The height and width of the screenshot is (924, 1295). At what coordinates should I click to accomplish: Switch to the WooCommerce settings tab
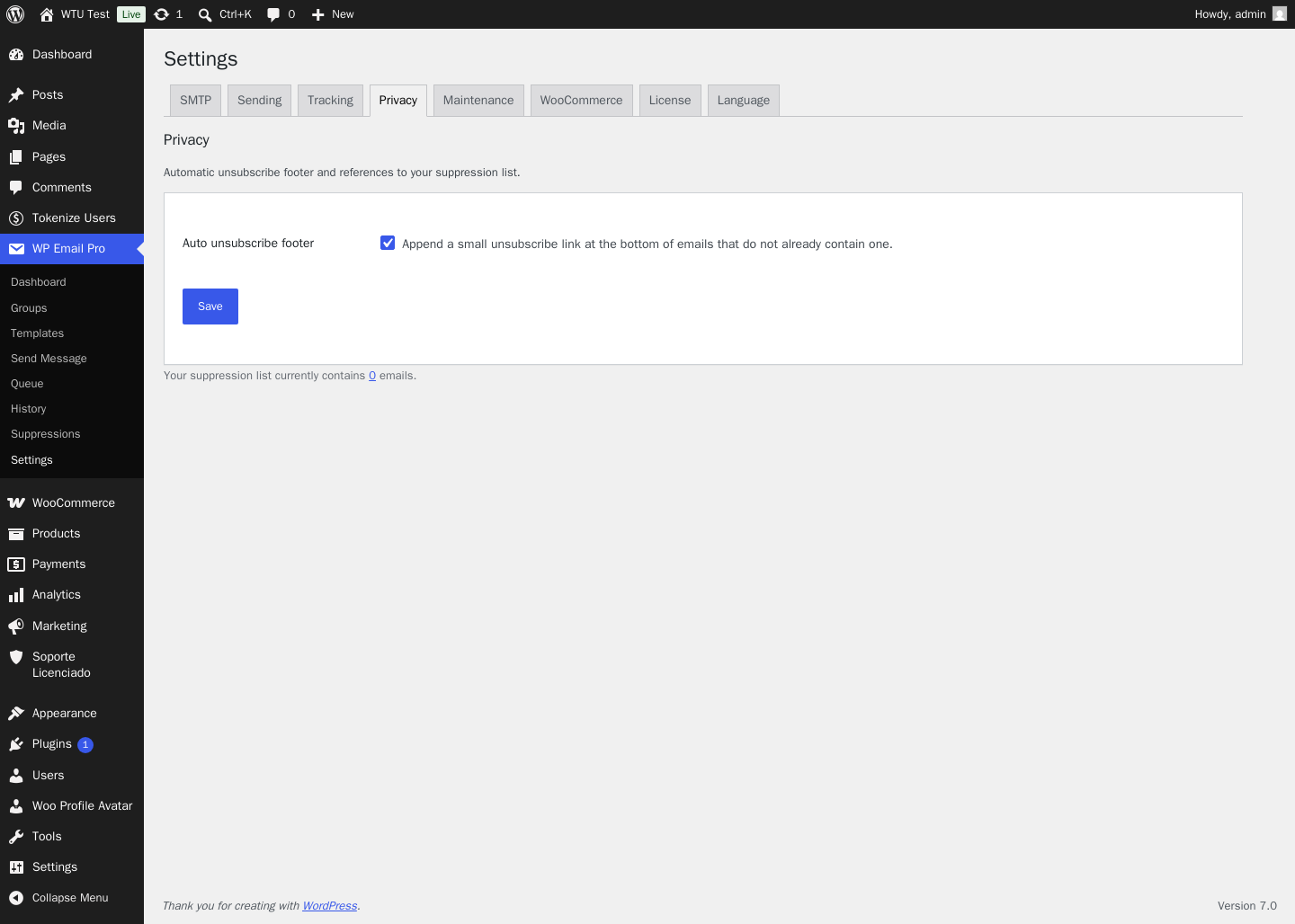(581, 101)
